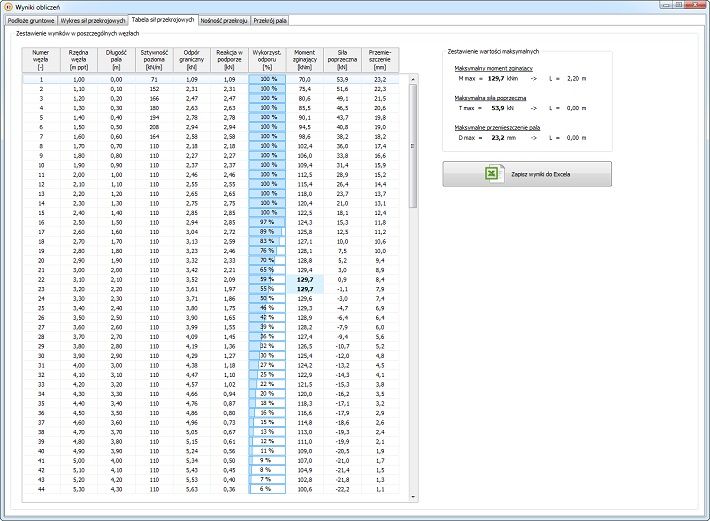Click the Reakcja w podporze column header
The width and height of the screenshot is (710, 521).
click(229, 60)
